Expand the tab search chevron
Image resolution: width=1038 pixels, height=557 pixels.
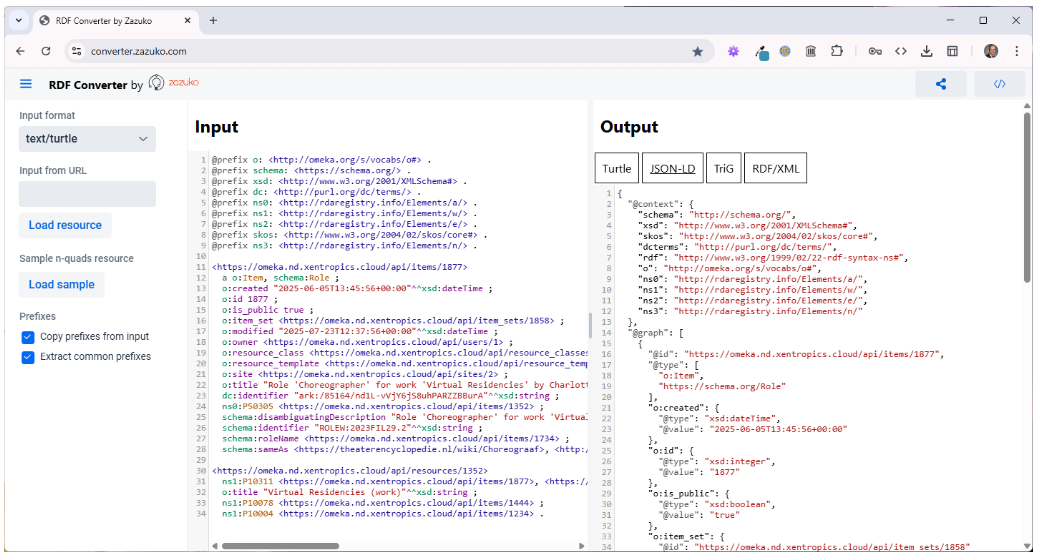click(x=17, y=20)
